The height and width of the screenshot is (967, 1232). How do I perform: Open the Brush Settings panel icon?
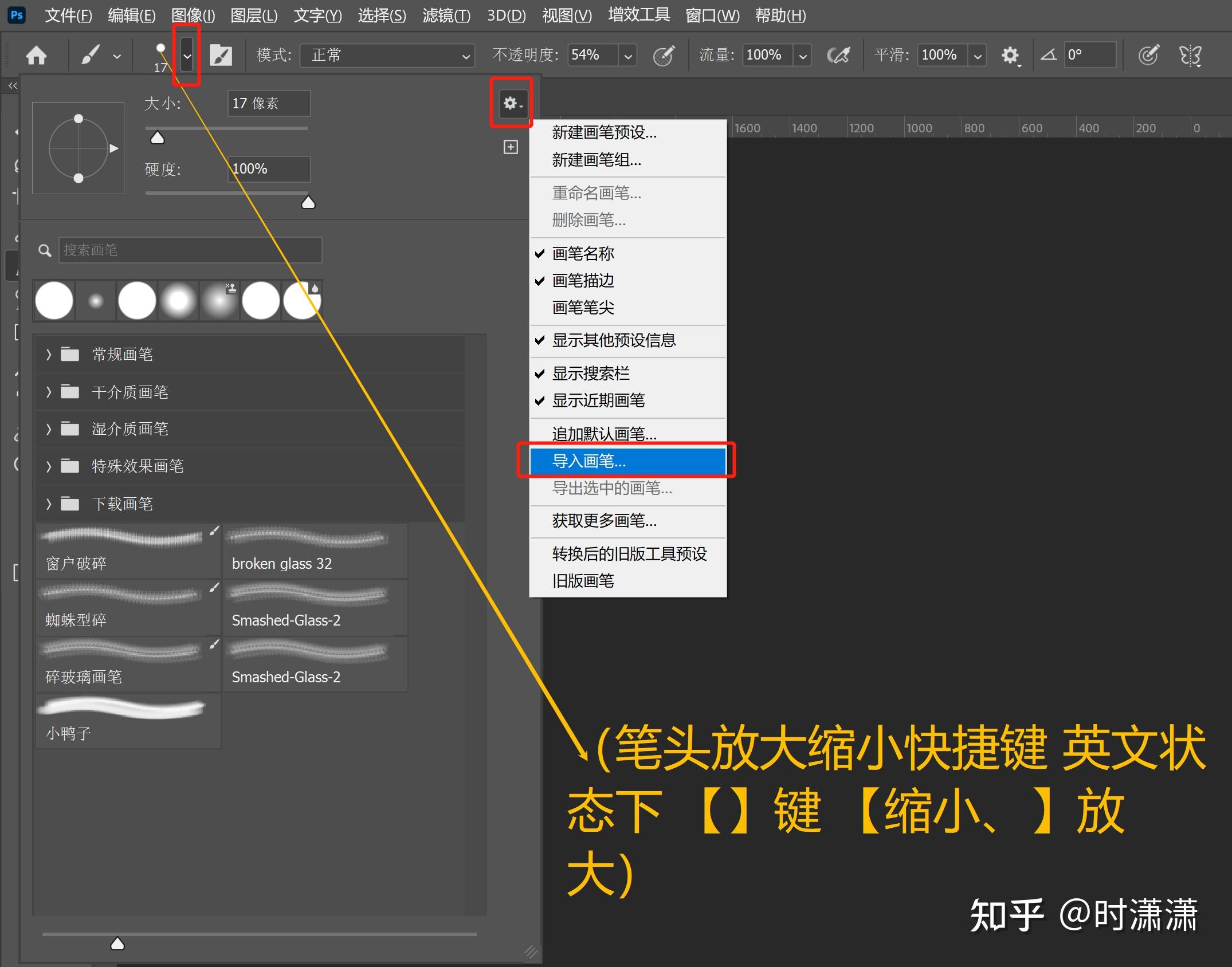click(221, 55)
